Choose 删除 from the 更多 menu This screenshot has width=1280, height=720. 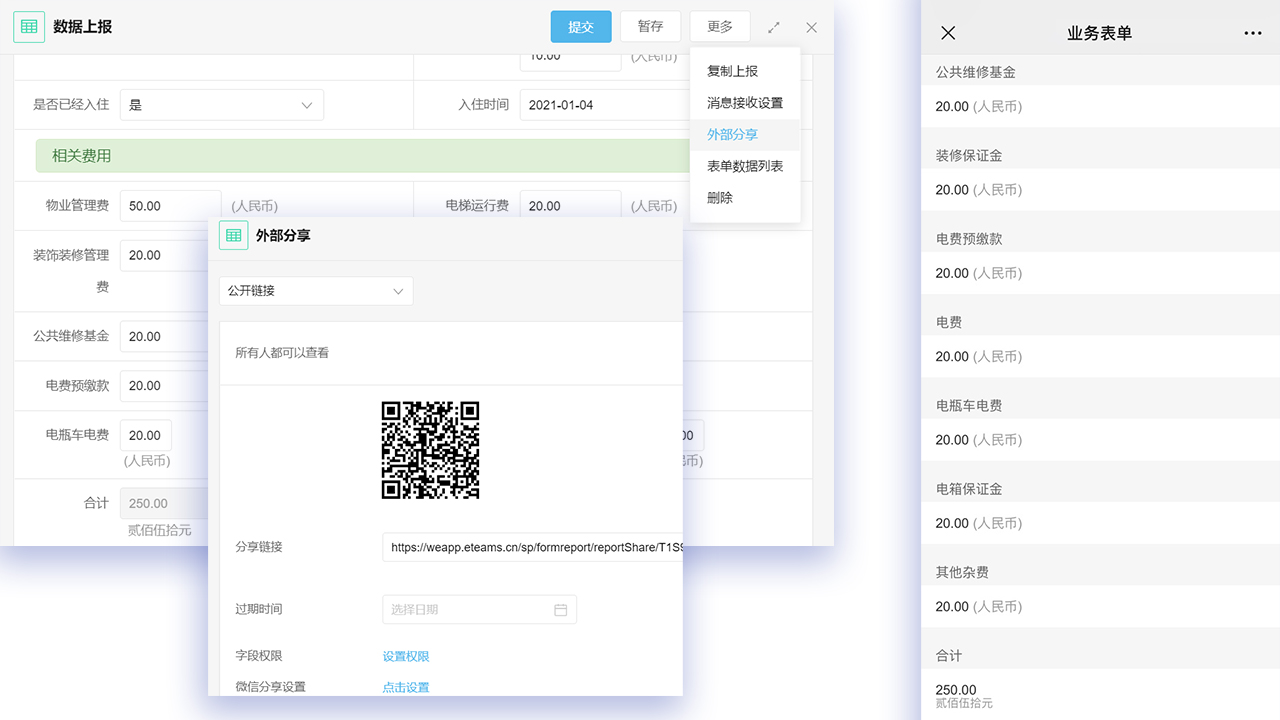[x=745, y=198]
